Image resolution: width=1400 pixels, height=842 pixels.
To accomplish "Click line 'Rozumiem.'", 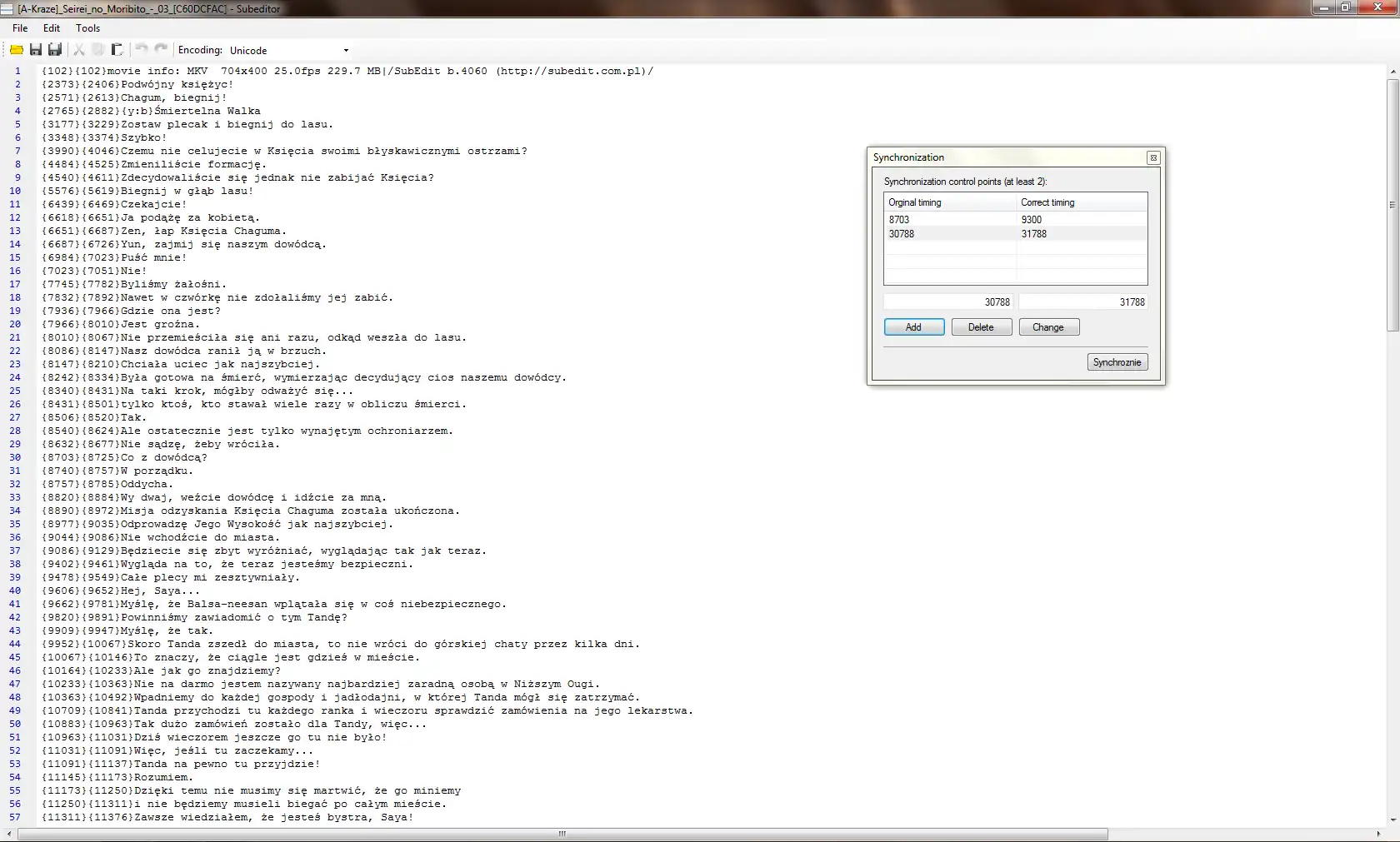I will [x=117, y=777].
